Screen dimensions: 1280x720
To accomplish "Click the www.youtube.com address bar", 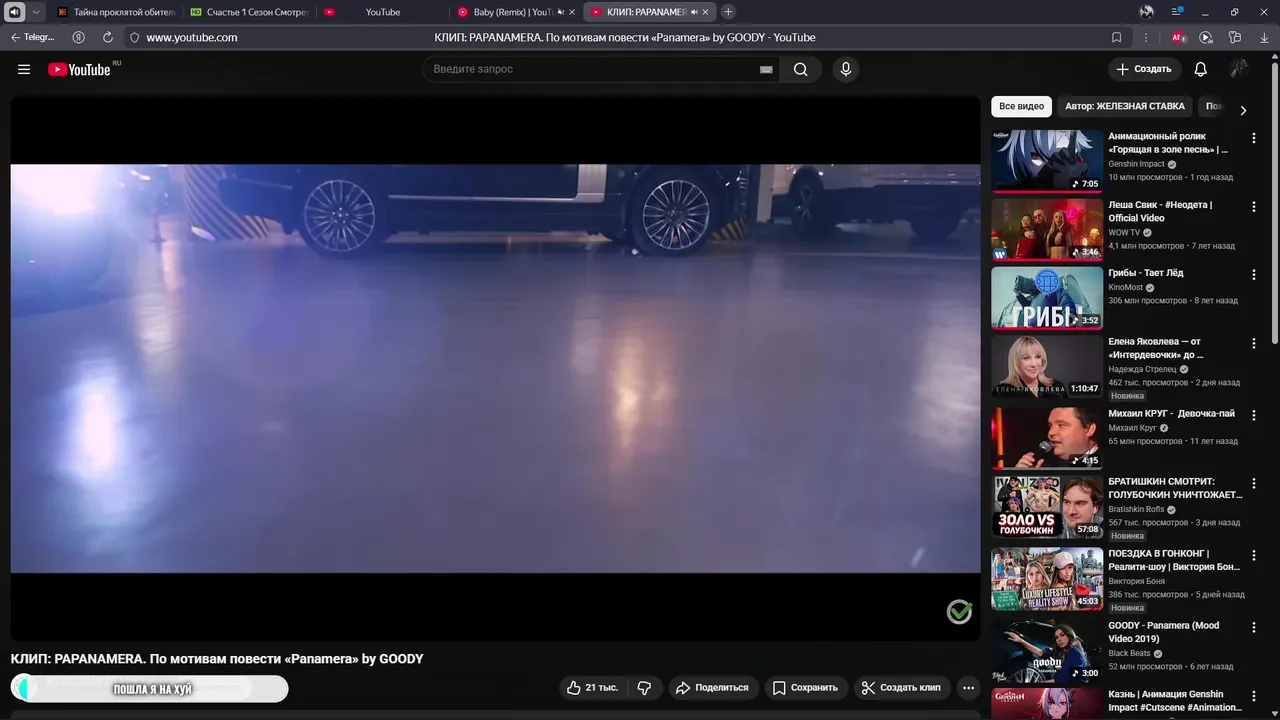I will click(192, 37).
